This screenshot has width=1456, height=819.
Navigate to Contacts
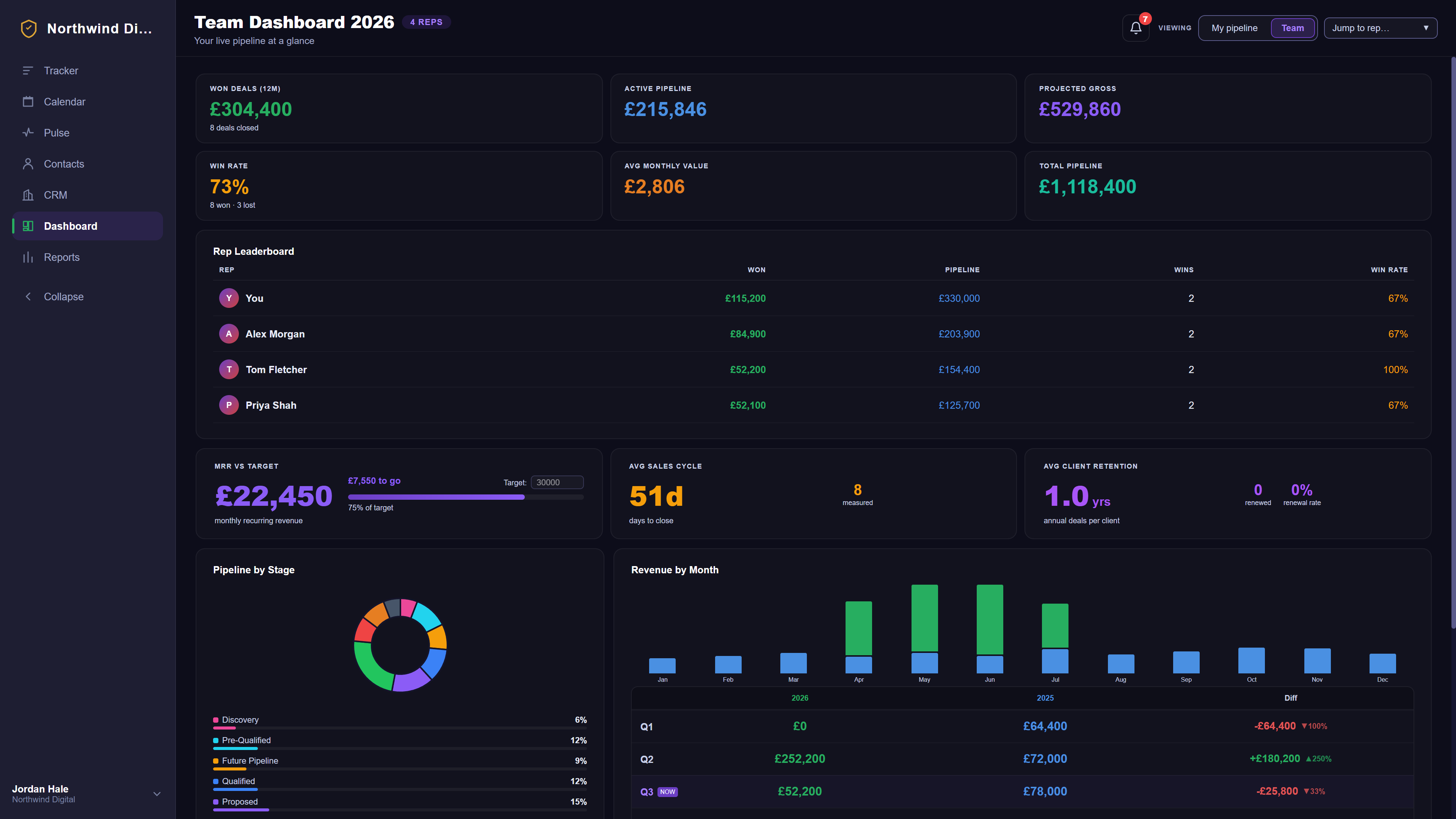tap(88, 164)
